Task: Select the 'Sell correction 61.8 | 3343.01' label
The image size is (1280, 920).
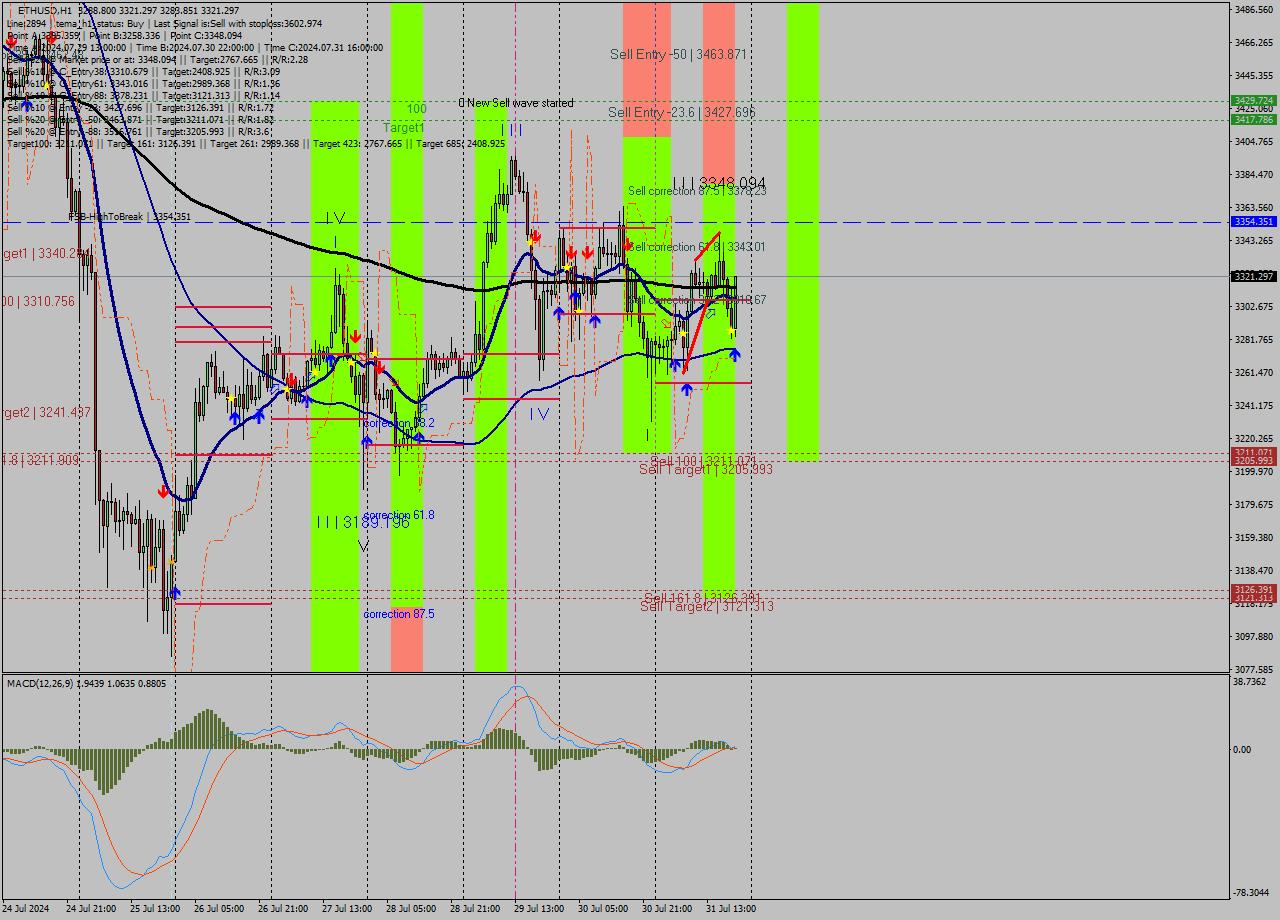Action: 697,246
